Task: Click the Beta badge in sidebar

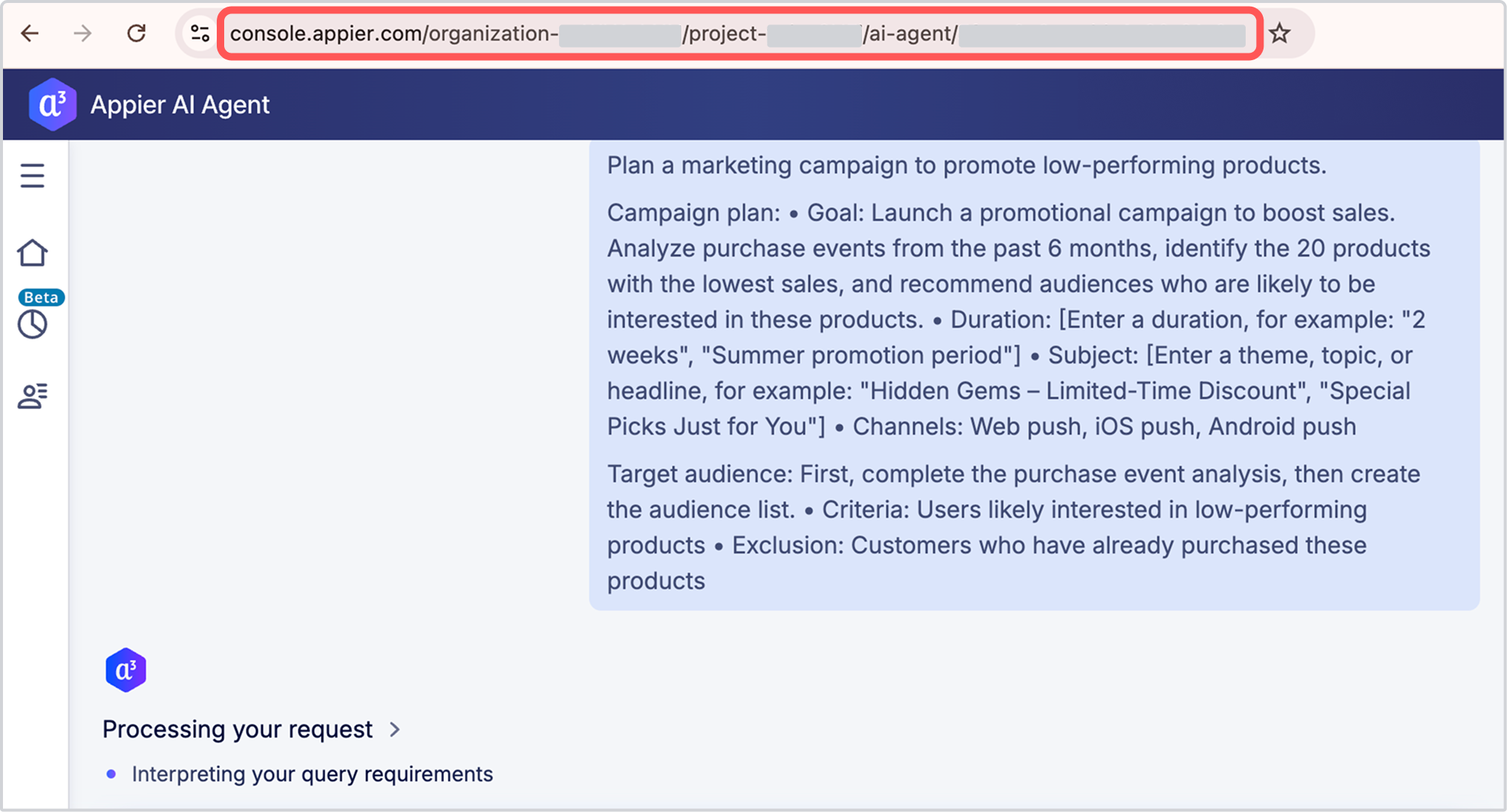Action: tap(41, 298)
